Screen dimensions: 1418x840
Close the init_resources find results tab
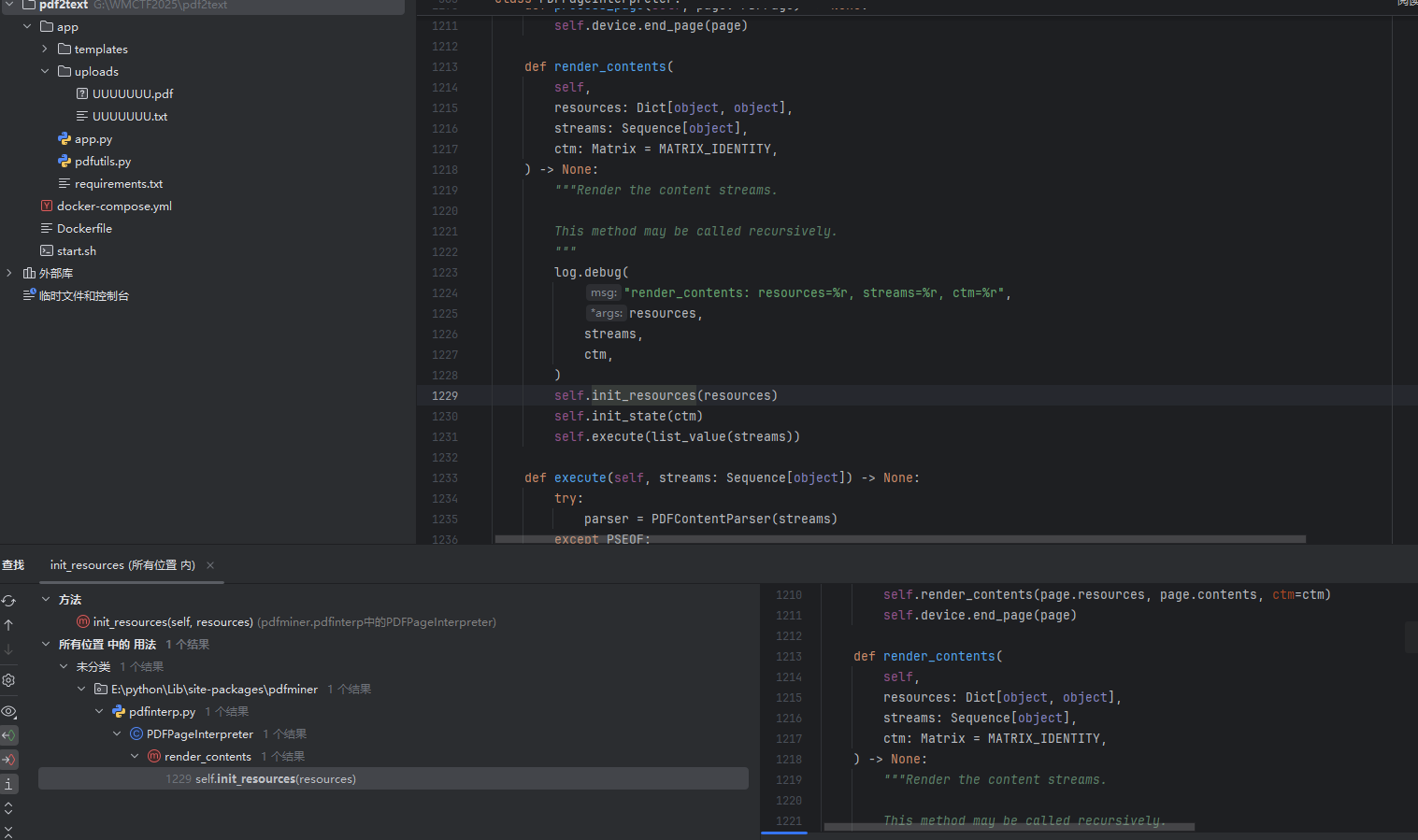point(210,565)
